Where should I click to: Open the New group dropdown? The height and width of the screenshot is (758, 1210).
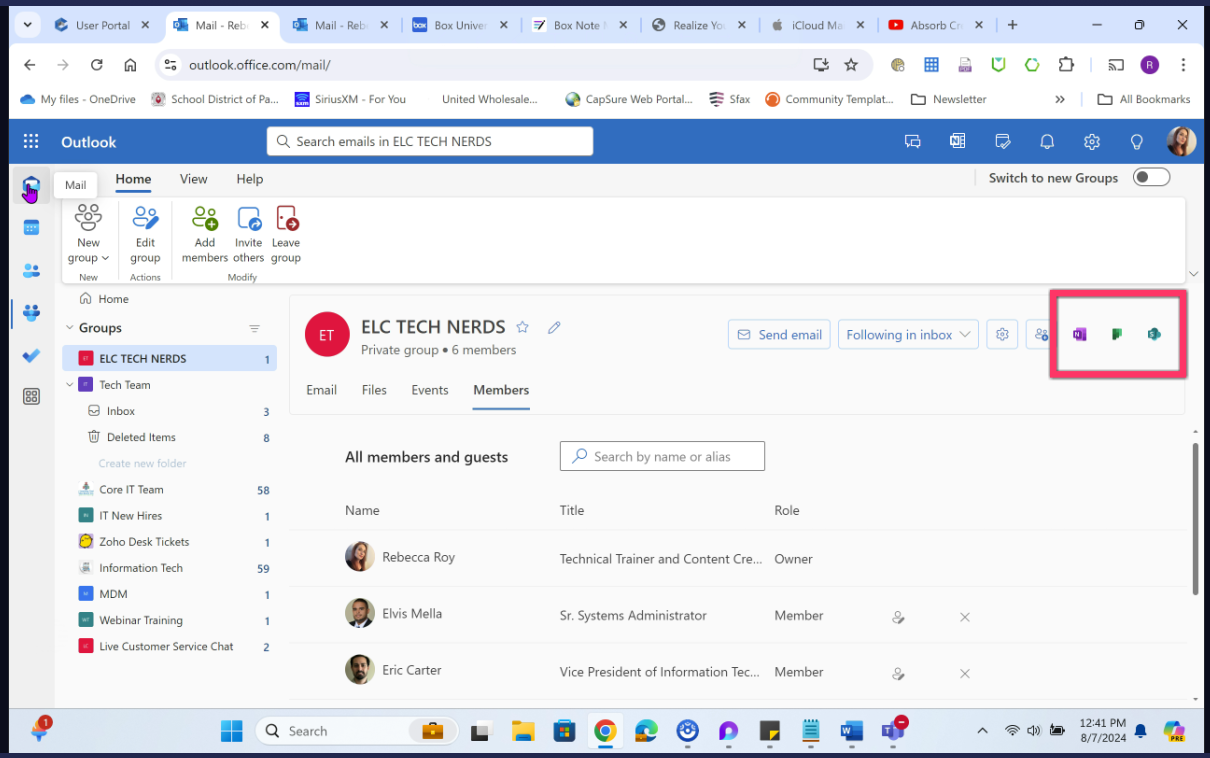[x=88, y=234]
